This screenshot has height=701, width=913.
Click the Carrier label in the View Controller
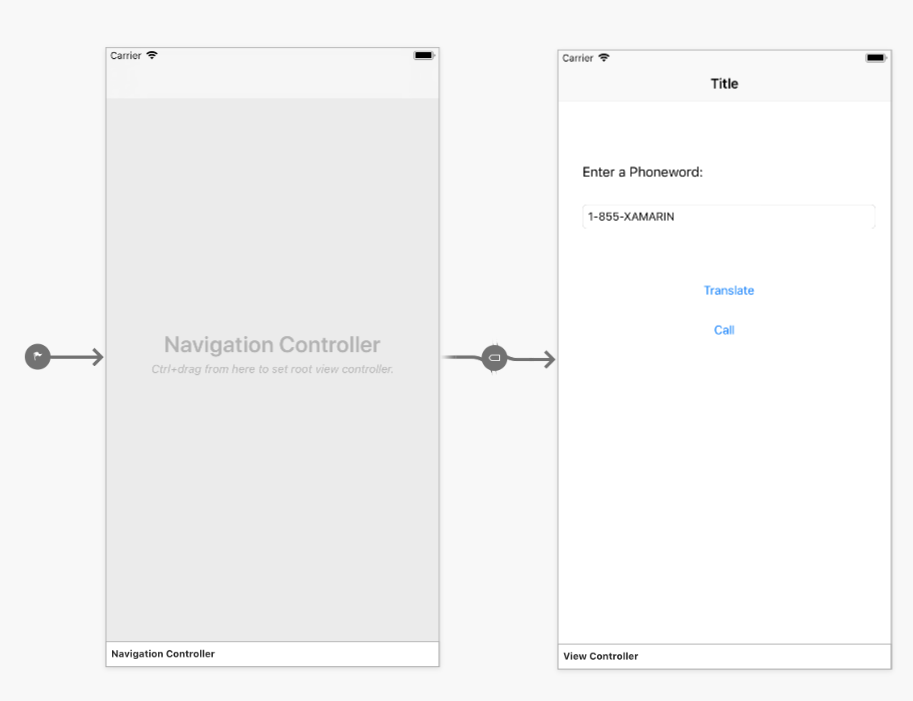(x=576, y=57)
